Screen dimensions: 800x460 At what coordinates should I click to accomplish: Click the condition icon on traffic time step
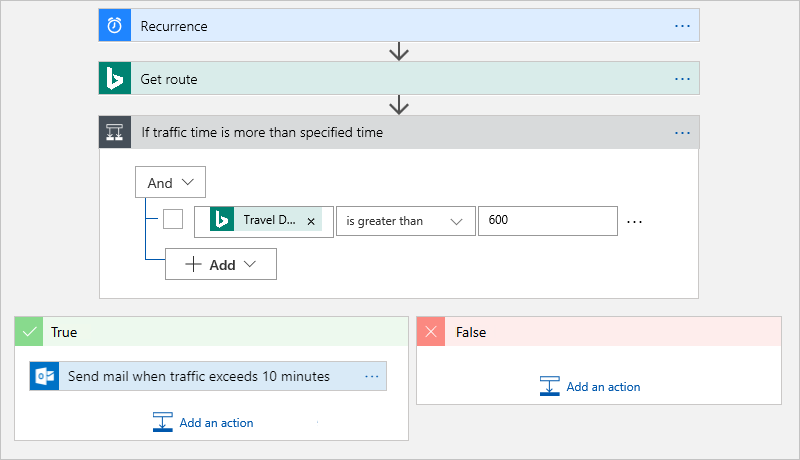[x=115, y=132]
